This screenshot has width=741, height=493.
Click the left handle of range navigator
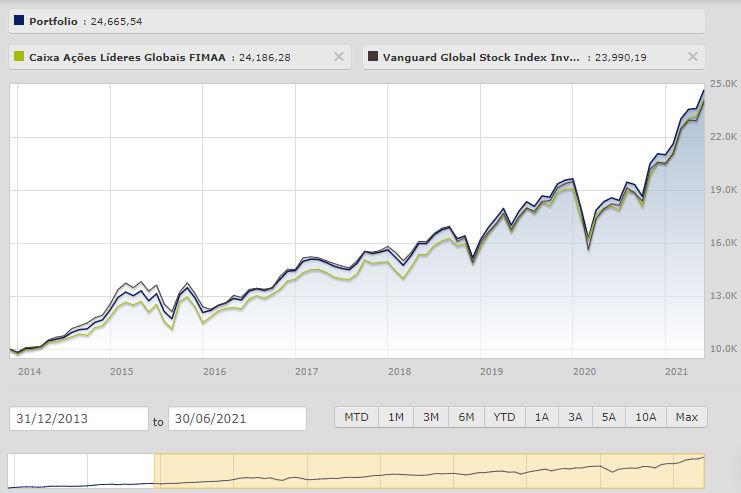click(x=155, y=471)
